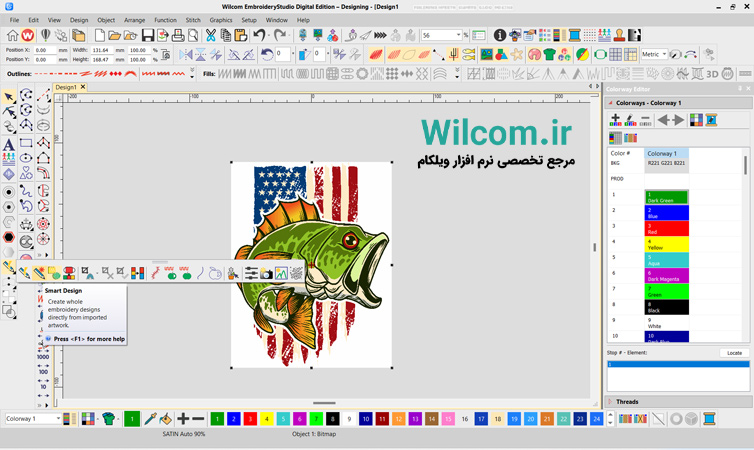Open the Metric measurement units dropdown
754x450 pixels.
click(x=664, y=54)
